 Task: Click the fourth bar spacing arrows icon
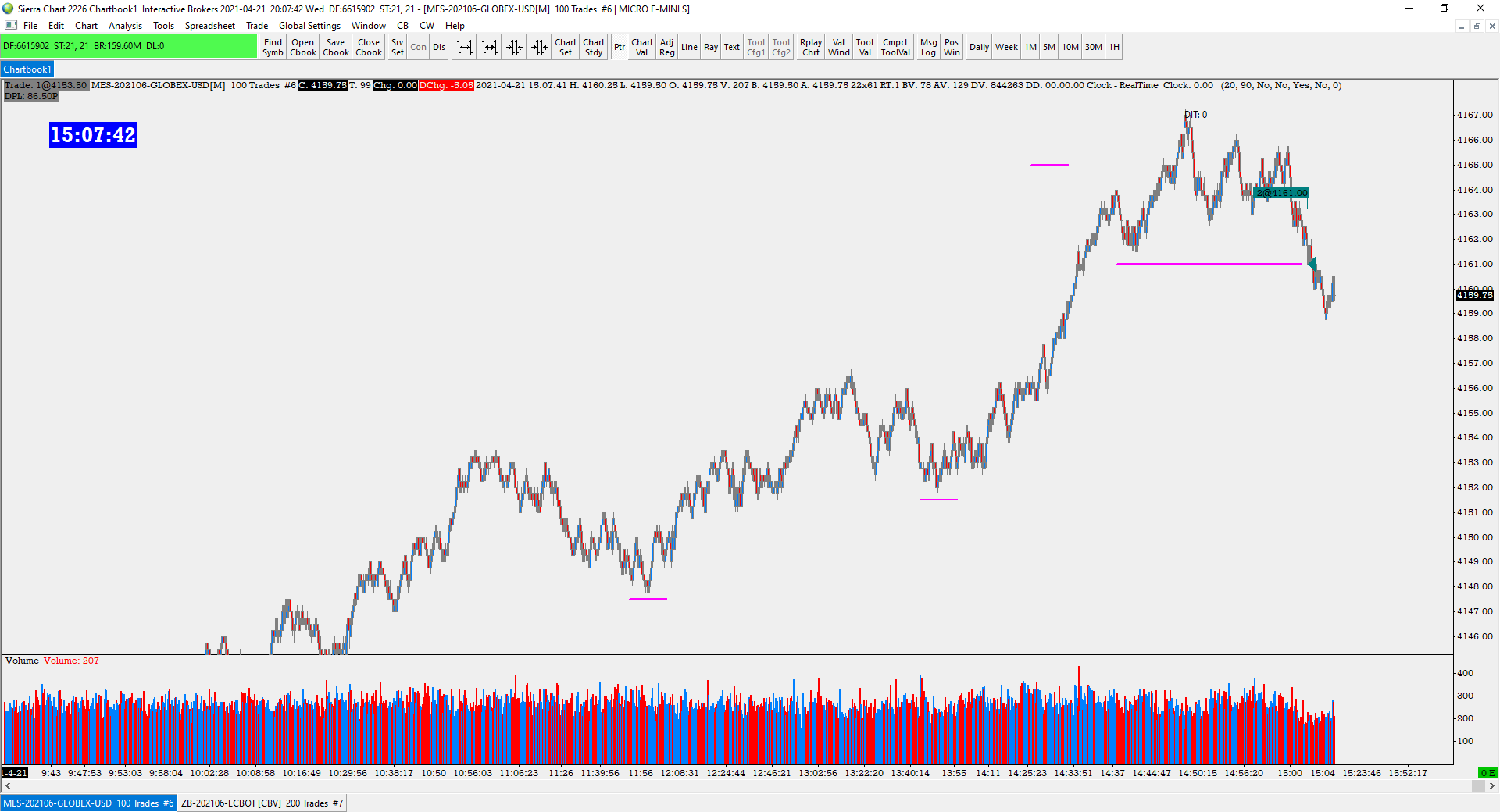point(540,47)
